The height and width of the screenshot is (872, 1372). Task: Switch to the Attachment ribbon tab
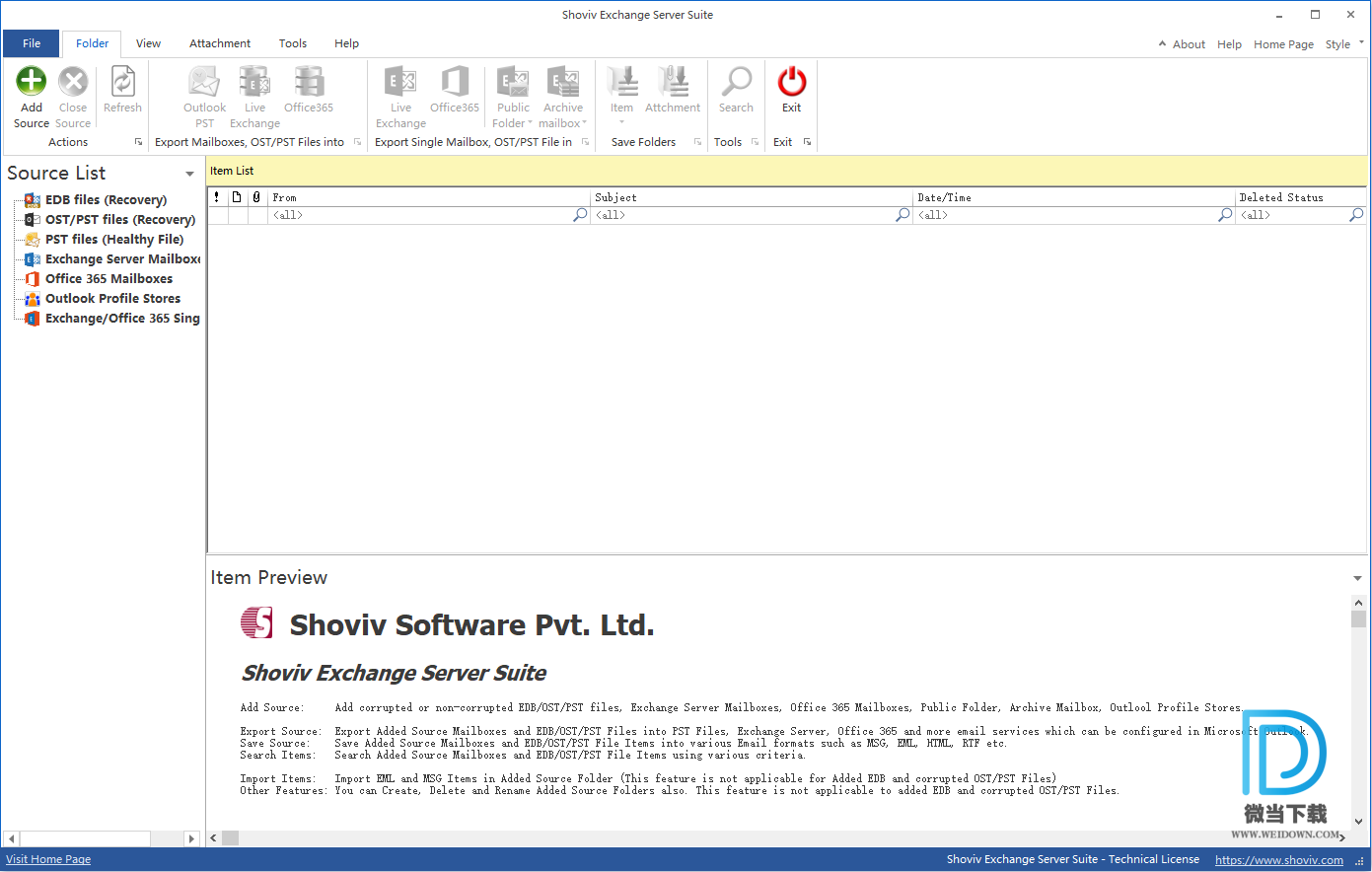click(220, 43)
